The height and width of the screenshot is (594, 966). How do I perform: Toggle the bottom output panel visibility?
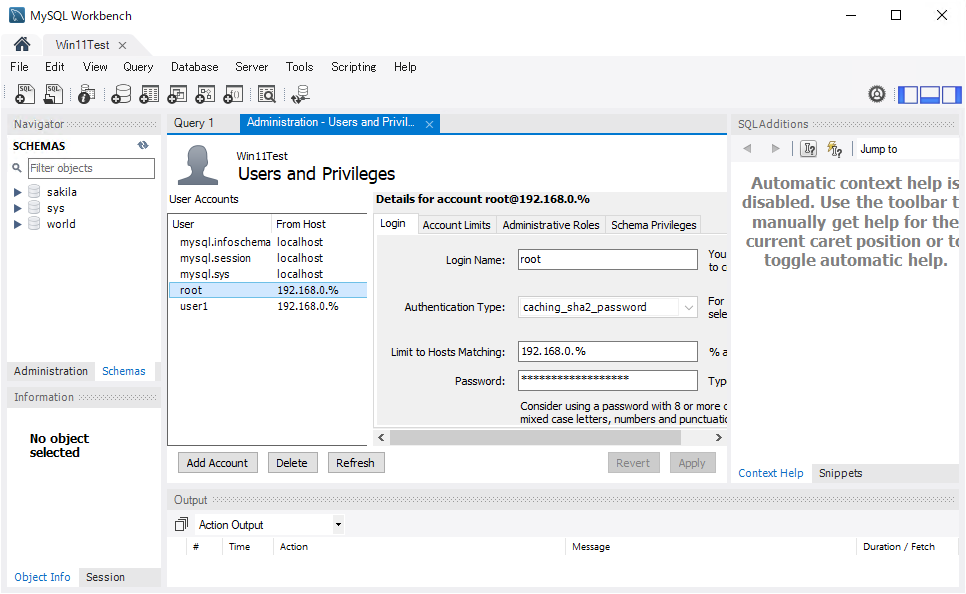click(x=930, y=95)
